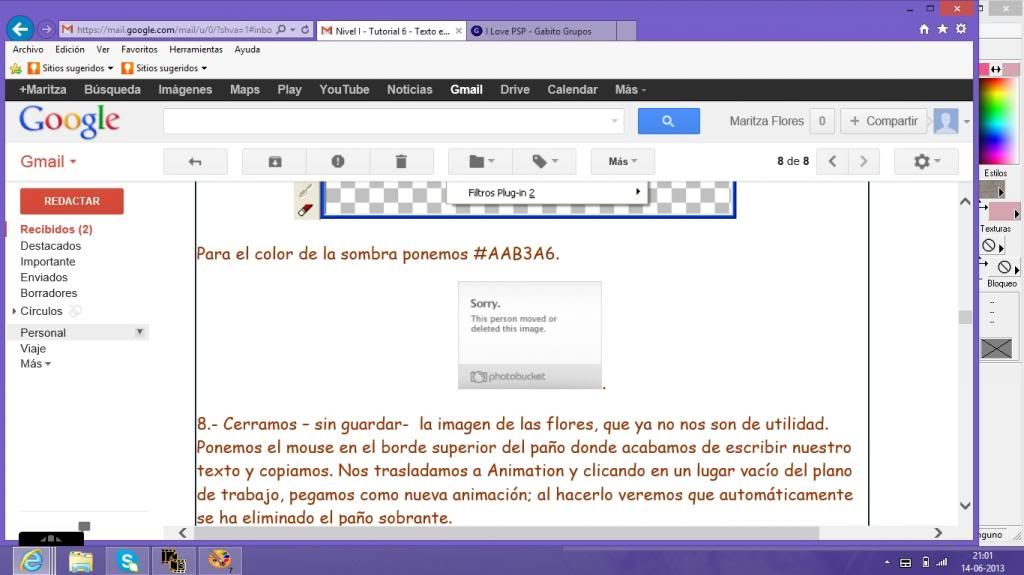The width and height of the screenshot is (1024, 575).
Task: Pick a color from the rainbow palette
Action: pos(997,120)
